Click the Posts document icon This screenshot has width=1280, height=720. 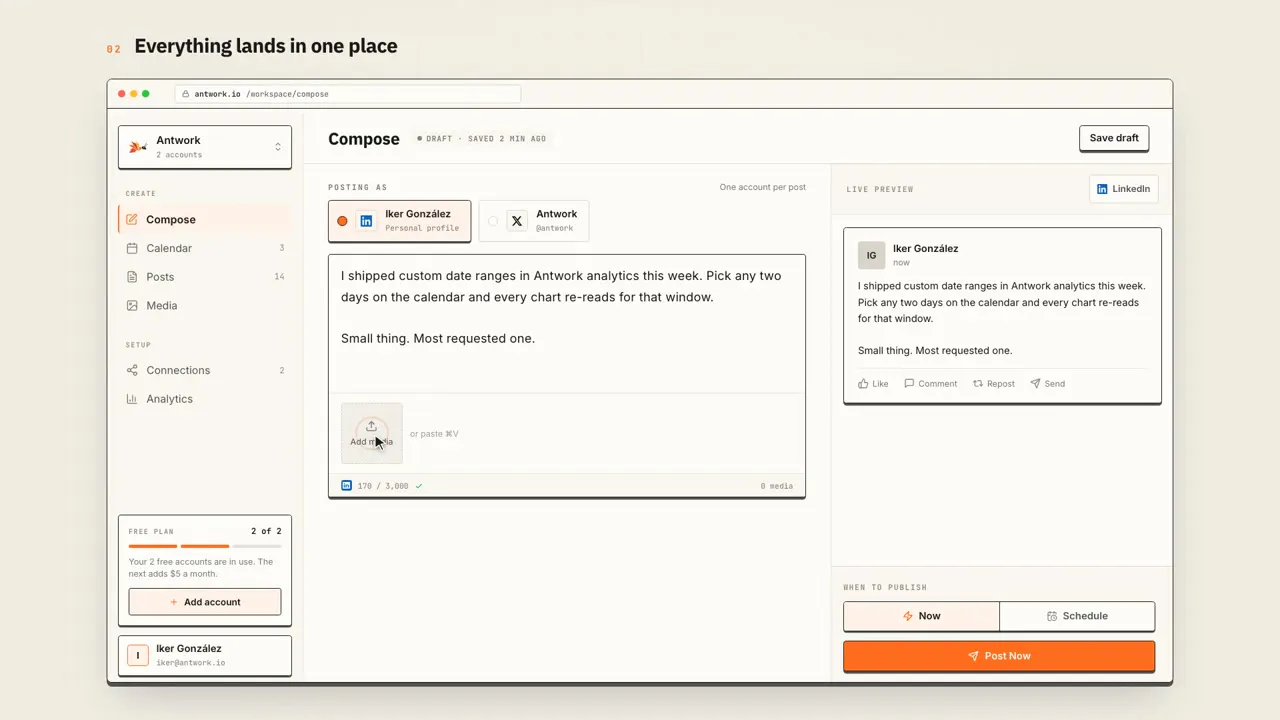[132, 277]
